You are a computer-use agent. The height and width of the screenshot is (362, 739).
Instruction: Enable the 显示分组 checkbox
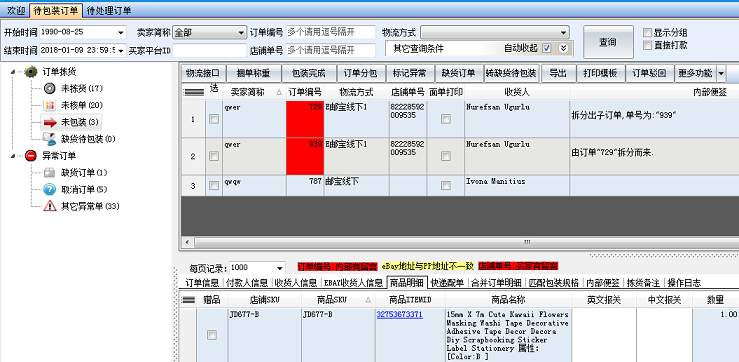coord(648,33)
